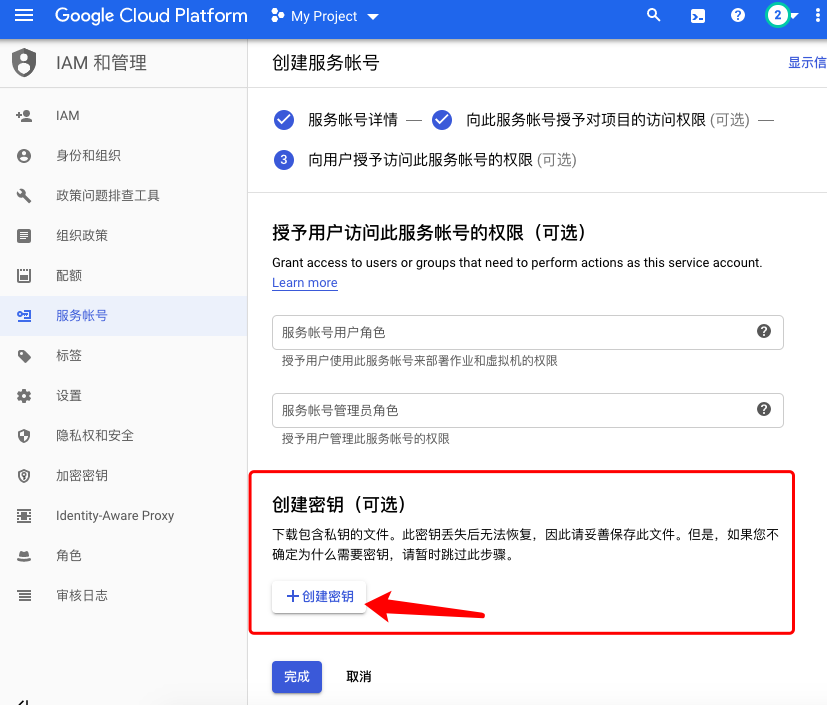Screen dimensions: 827x705
Task: Select step 1 服务帐号详情 checkmark
Action: pos(284,120)
